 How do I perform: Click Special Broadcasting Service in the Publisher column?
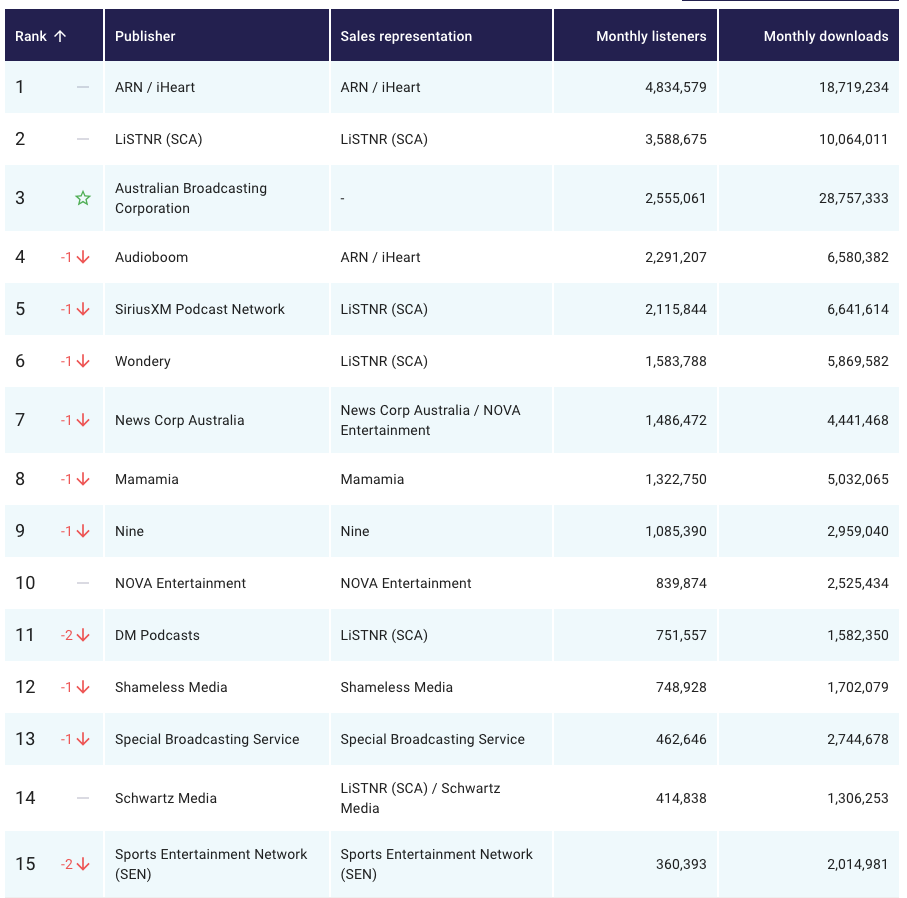coord(207,740)
